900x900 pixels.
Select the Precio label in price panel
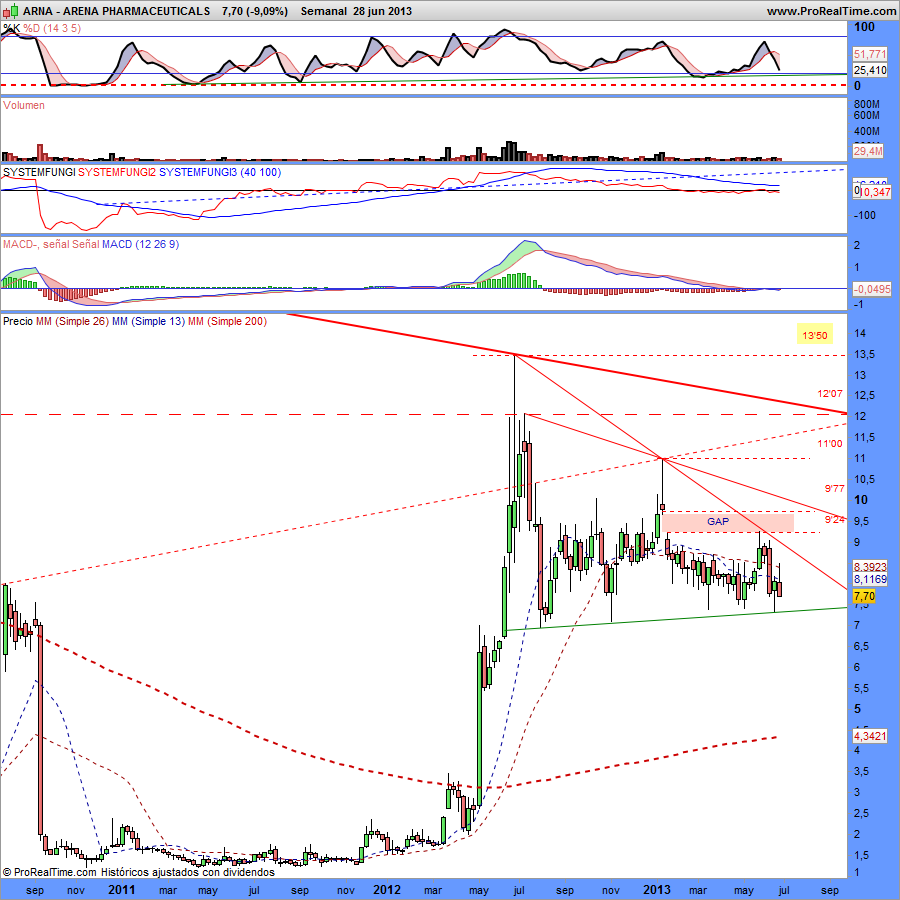point(18,321)
